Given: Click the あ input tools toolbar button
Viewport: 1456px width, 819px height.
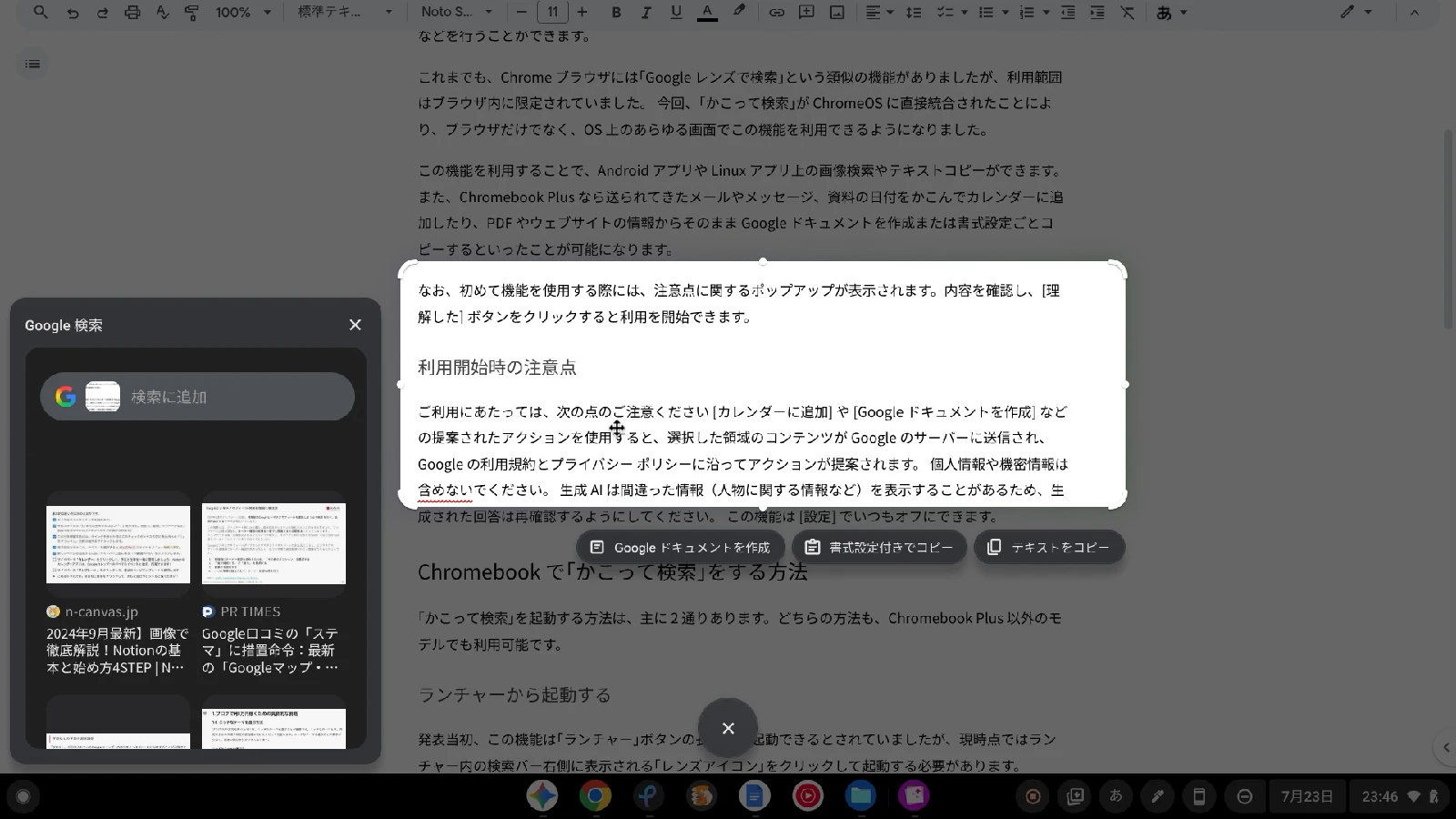Looking at the screenshot, I should click(x=1164, y=12).
